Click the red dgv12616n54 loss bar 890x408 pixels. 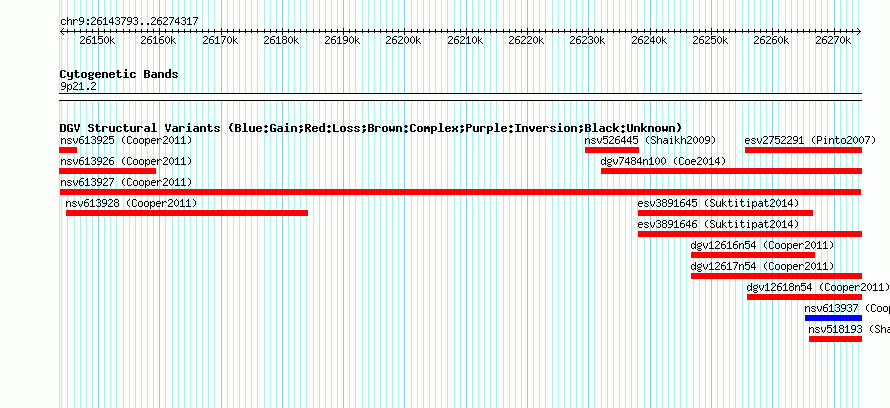(x=753, y=255)
